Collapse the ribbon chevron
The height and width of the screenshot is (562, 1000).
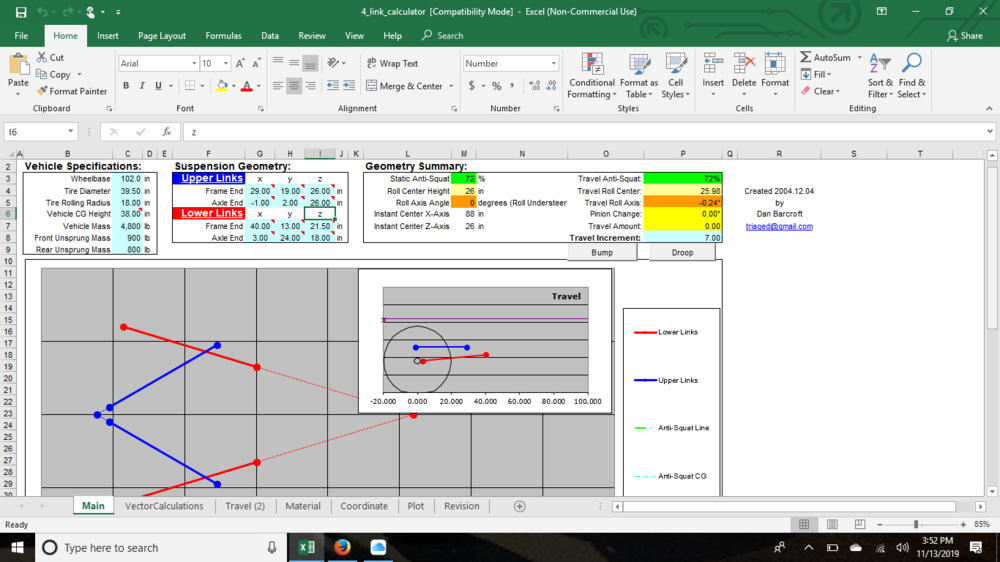[x=989, y=108]
